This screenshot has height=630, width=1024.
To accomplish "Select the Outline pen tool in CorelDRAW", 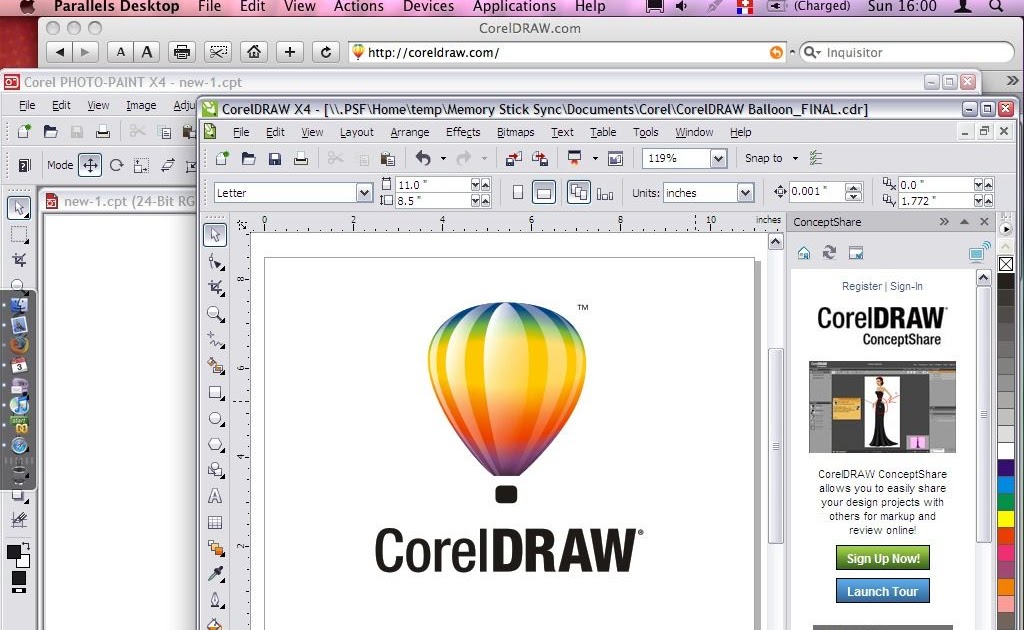I will [215, 600].
